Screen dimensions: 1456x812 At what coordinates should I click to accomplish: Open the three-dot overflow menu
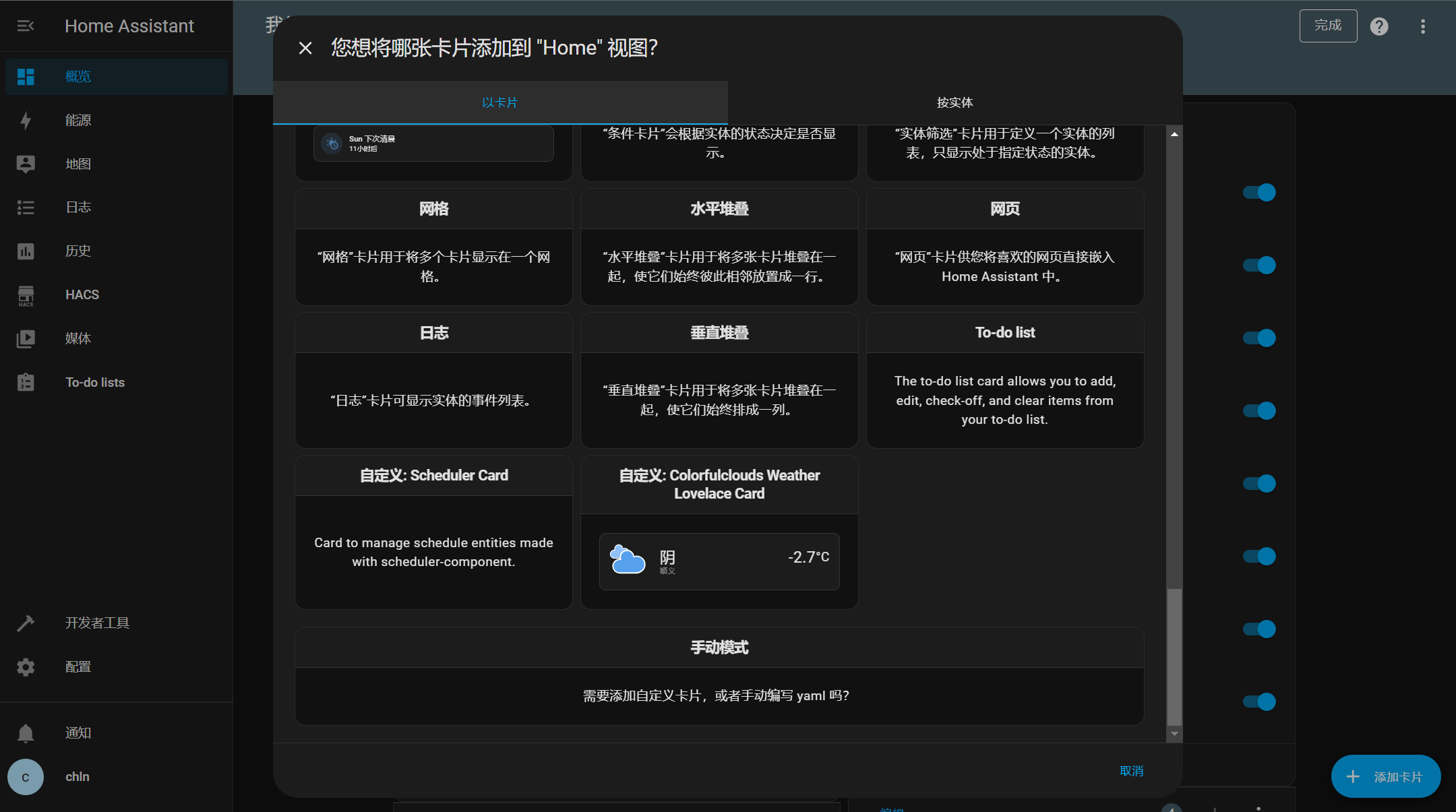click(1423, 26)
